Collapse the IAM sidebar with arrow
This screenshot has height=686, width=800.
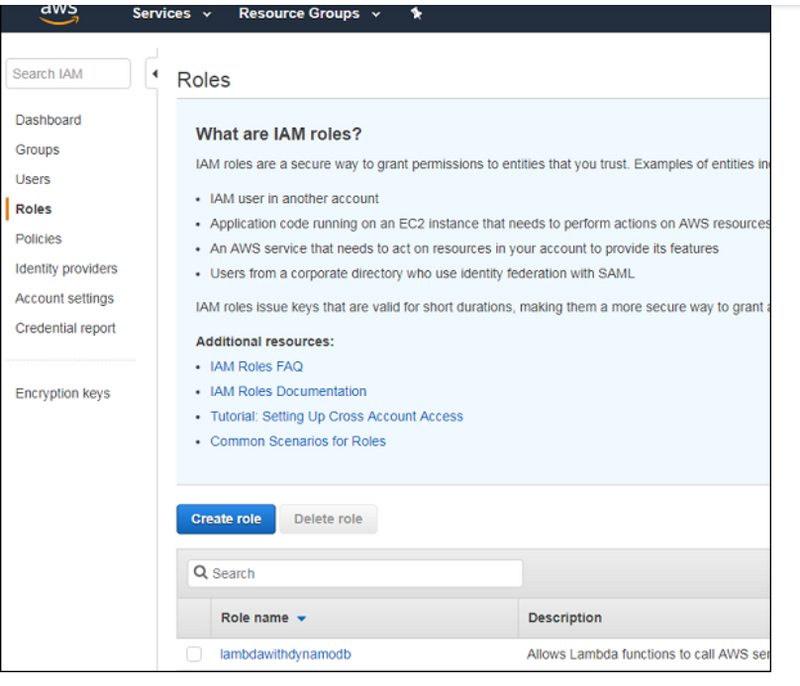pyautogui.click(x=154, y=75)
